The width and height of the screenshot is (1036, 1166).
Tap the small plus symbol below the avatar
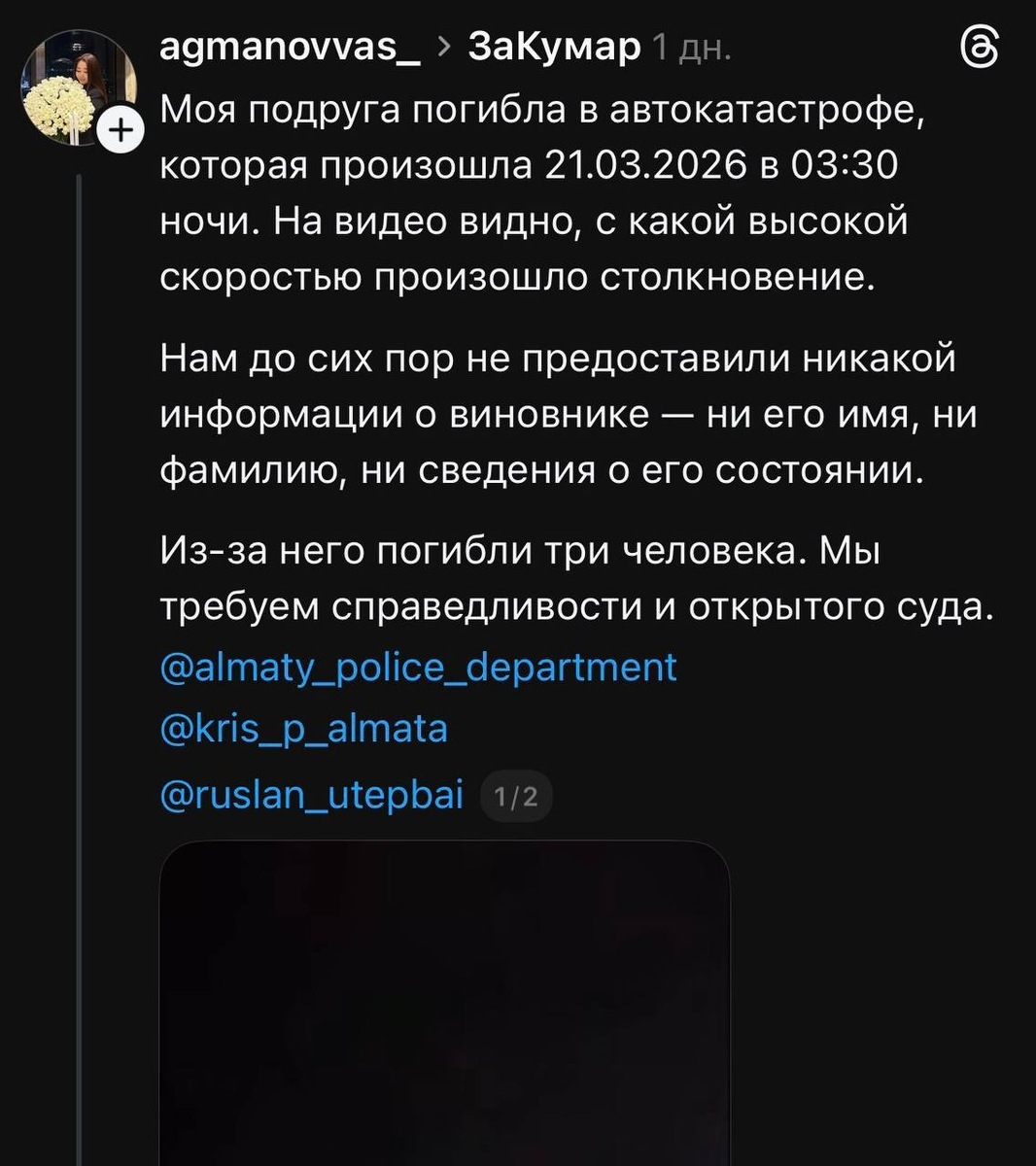[x=120, y=128]
